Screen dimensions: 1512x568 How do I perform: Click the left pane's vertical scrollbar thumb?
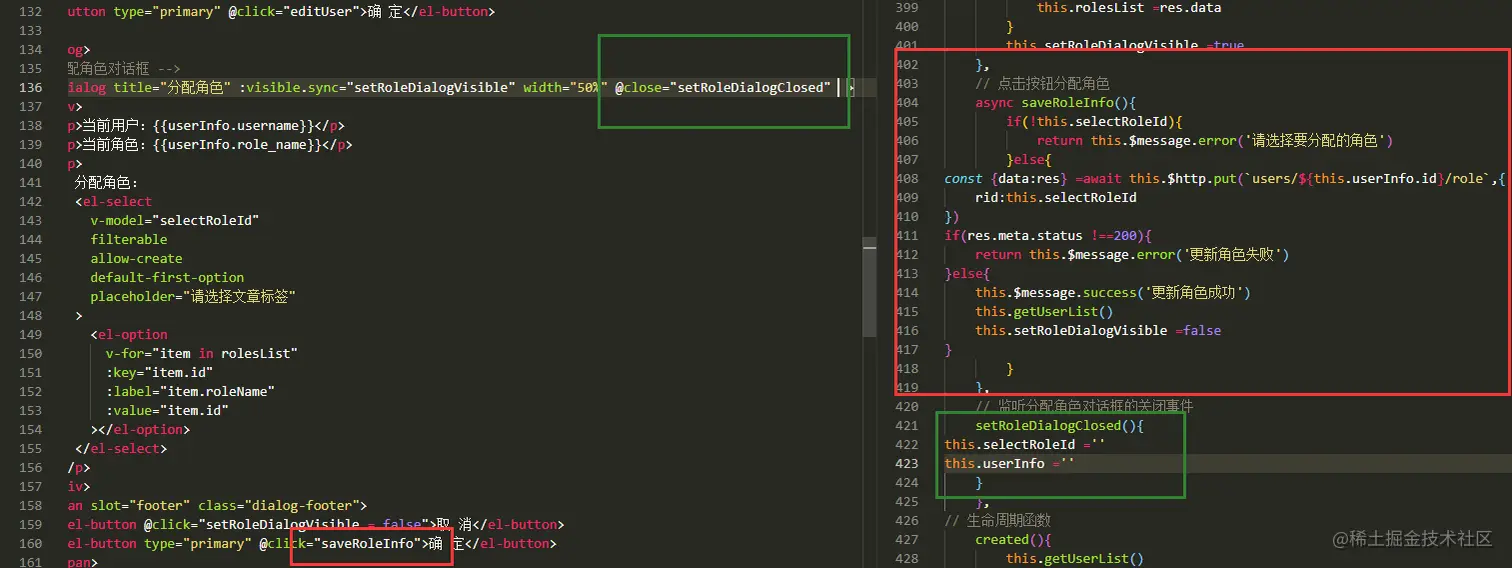click(x=869, y=287)
